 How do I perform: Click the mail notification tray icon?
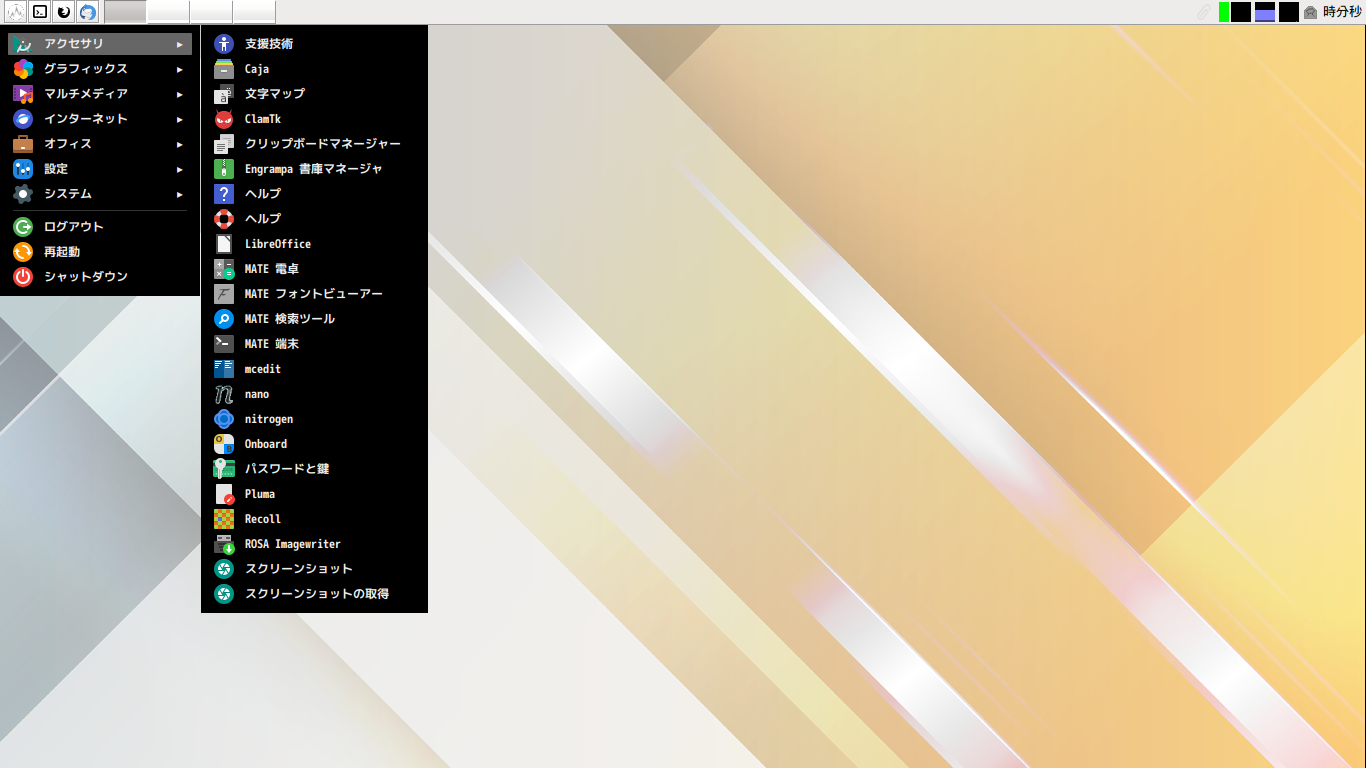[x=1310, y=12]
